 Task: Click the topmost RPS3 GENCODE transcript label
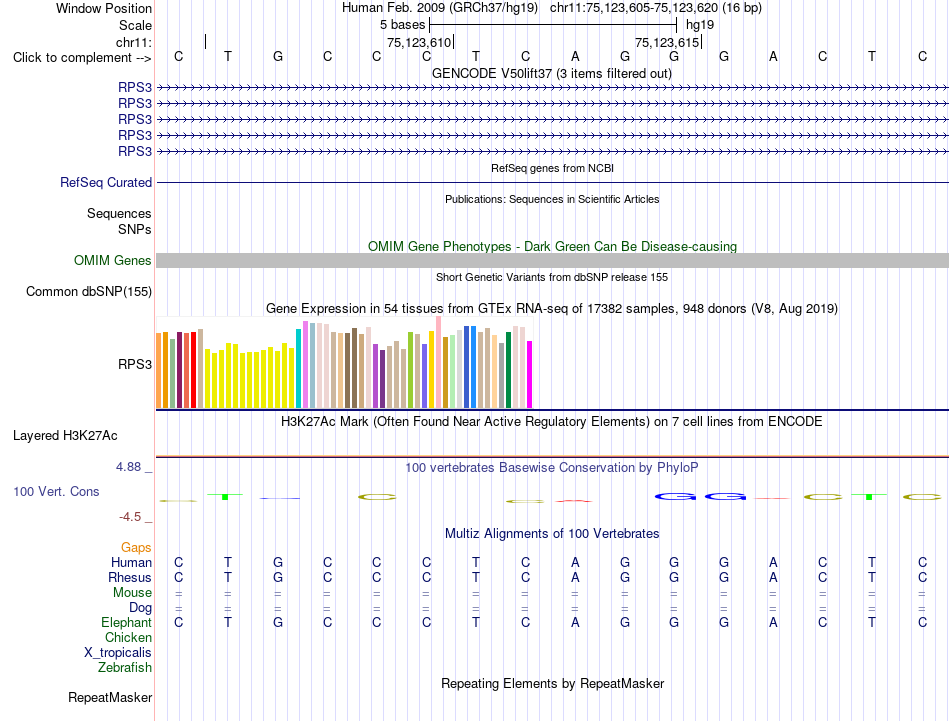click(x=135, y=87)
